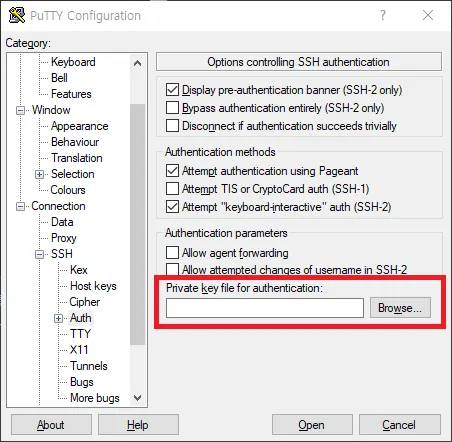Toggle Attempt authentication using Pageant
The height and width of the screenshot is (442, 452).
pyautogui.click(x=172, y=171)
